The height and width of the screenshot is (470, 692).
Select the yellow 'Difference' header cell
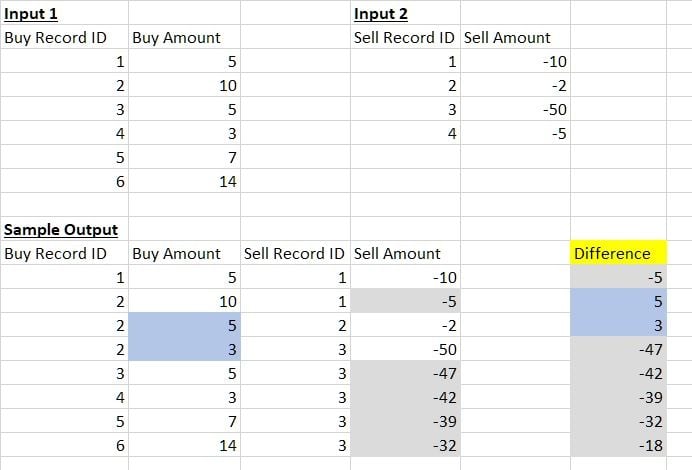click(618, 253)
